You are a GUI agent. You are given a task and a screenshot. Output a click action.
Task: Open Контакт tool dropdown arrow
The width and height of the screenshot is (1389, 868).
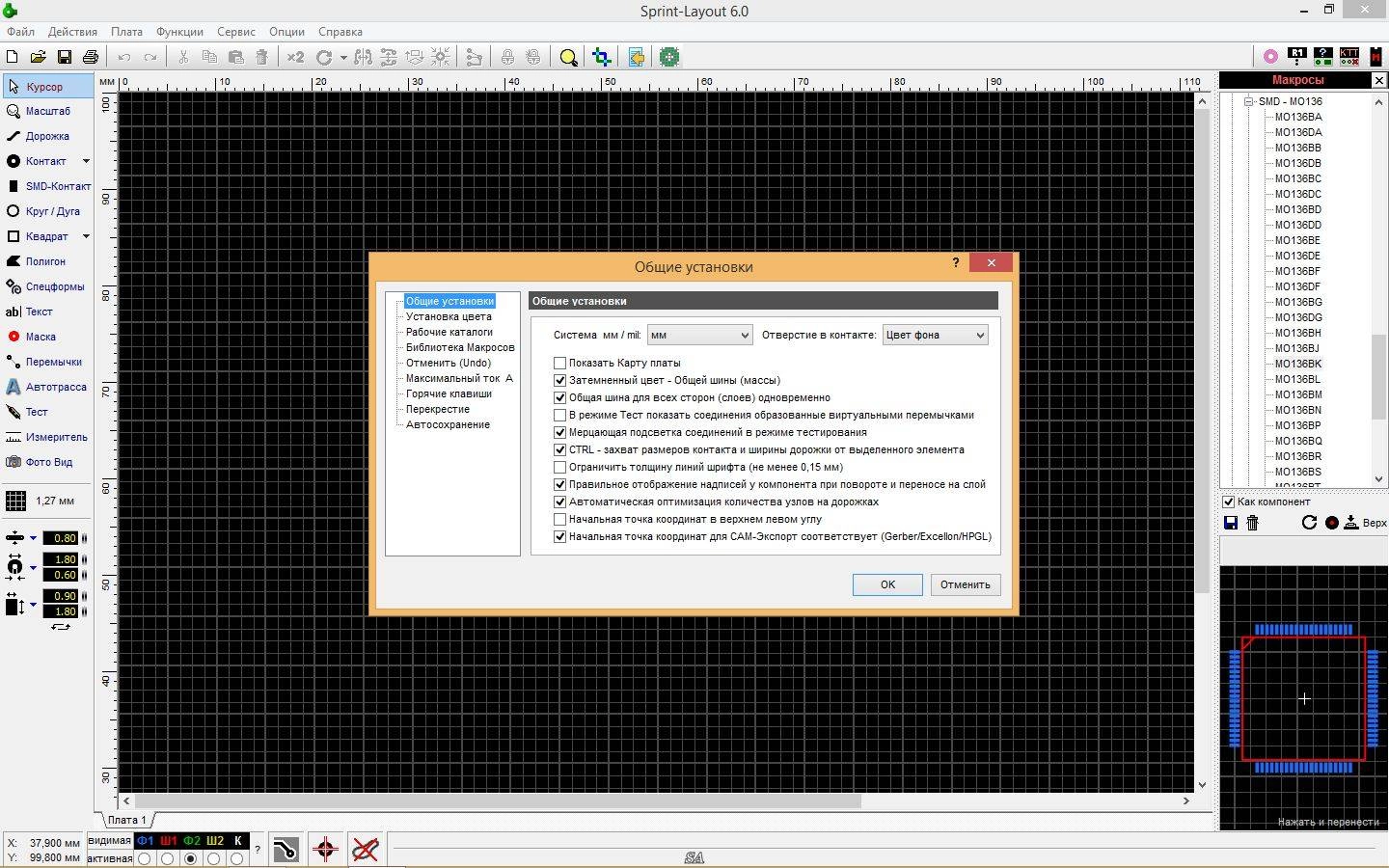tap(86, 161)
